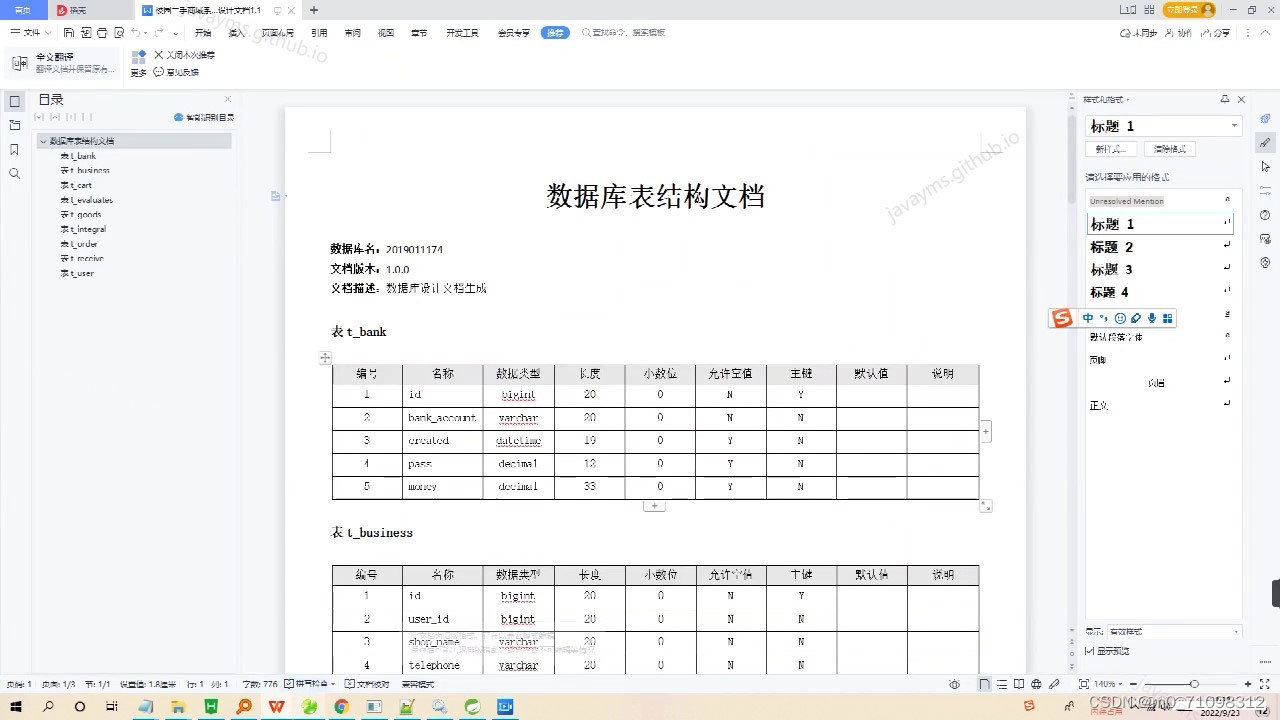This screenshot has height=720, width=1280.
Task: Add a column with plus button right of t_bank table
Action: 986,431
